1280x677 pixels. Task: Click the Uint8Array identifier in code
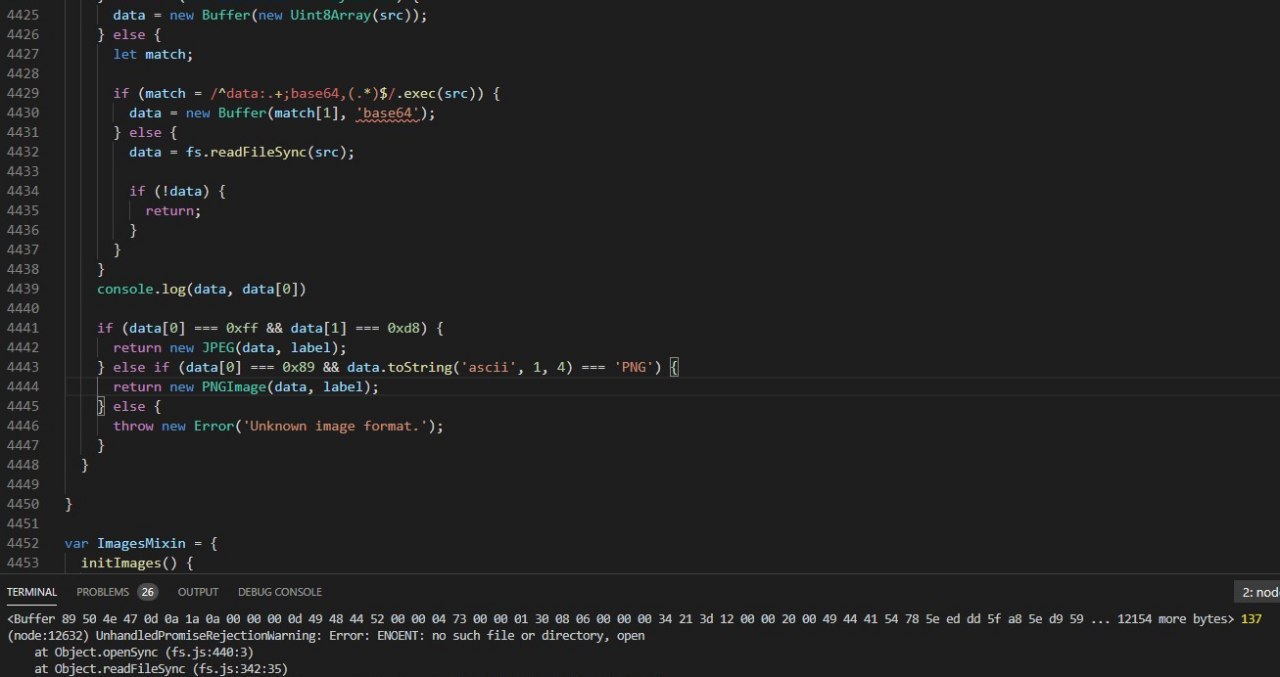click(330, 15)
